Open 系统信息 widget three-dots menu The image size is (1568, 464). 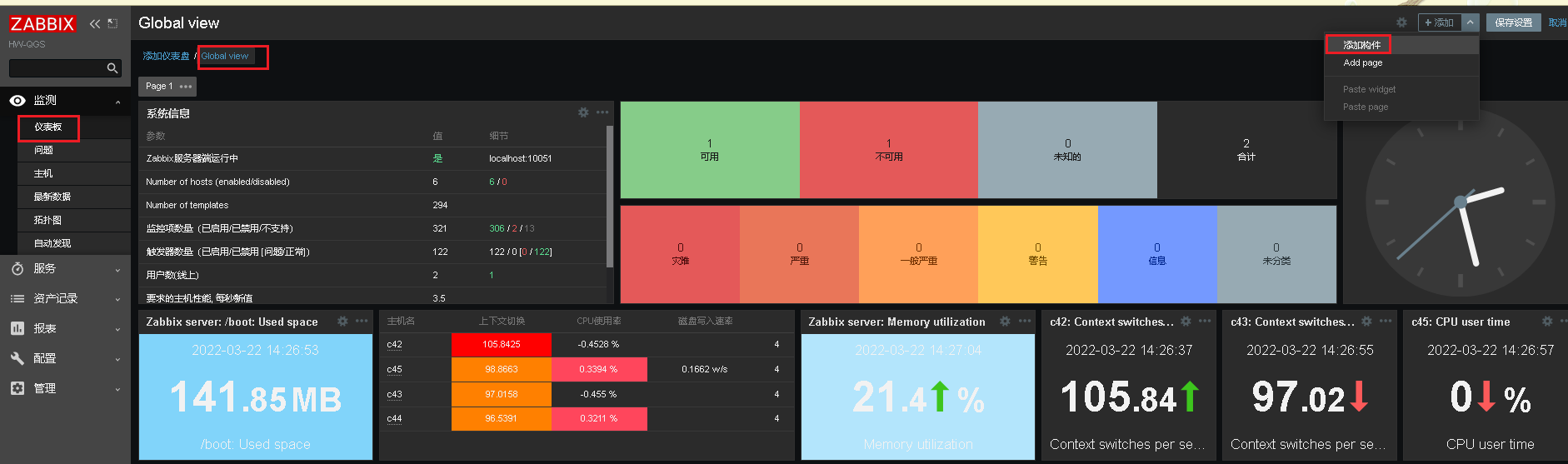click(x=602, y=112)
